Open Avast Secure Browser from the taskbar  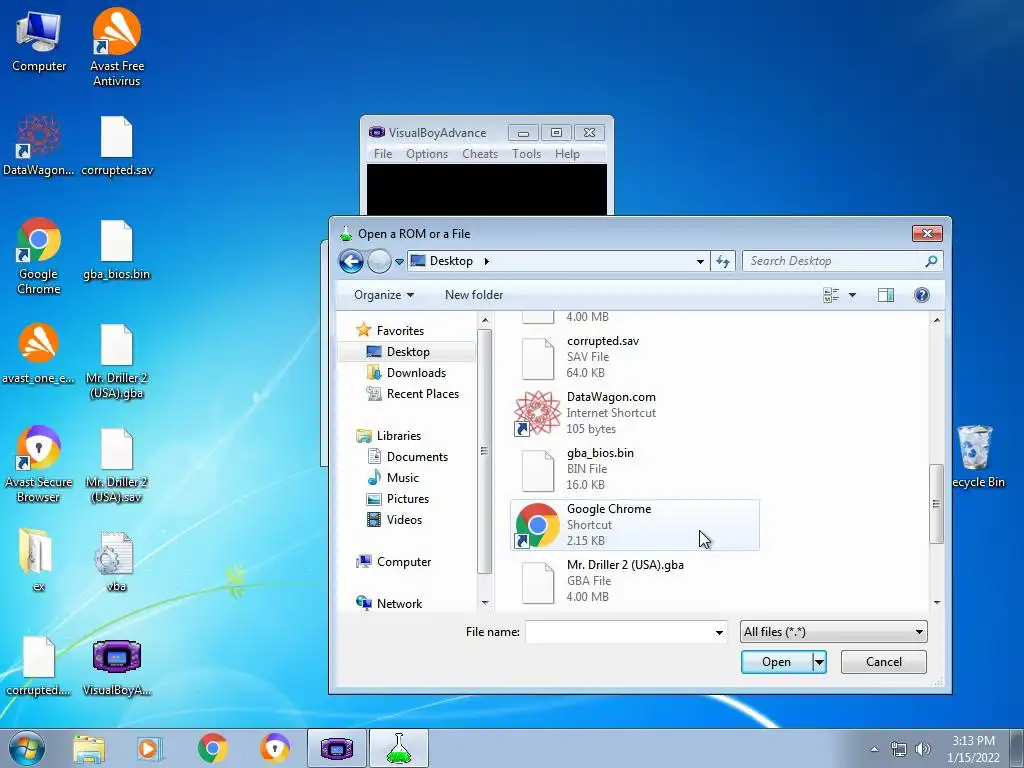click(x=274, y=748)
